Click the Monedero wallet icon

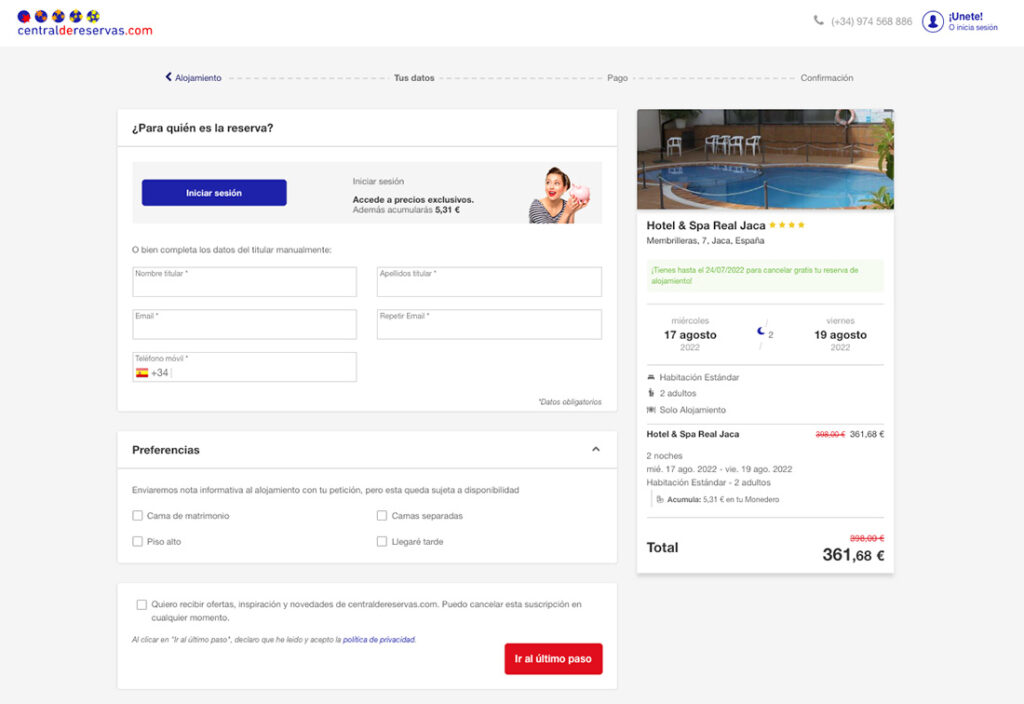point(660,500)
